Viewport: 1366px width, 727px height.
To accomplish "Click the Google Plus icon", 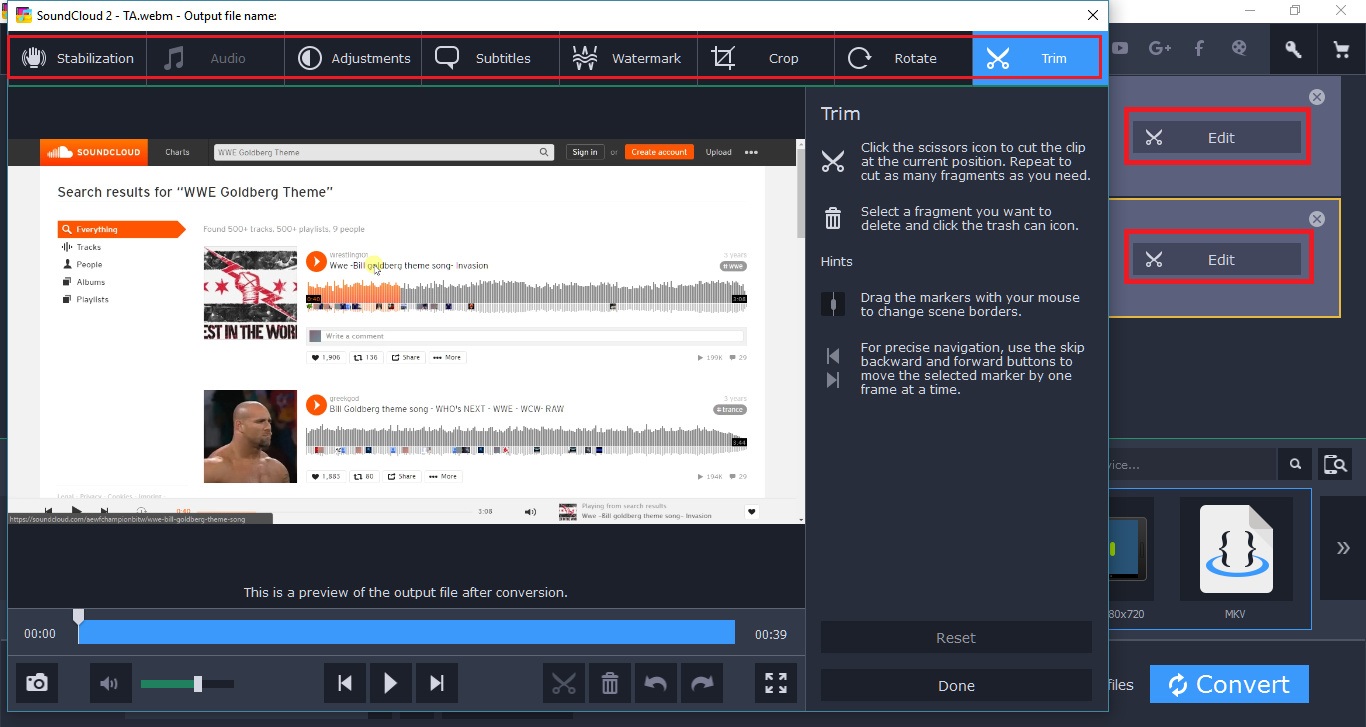I will pos(1160,48).
